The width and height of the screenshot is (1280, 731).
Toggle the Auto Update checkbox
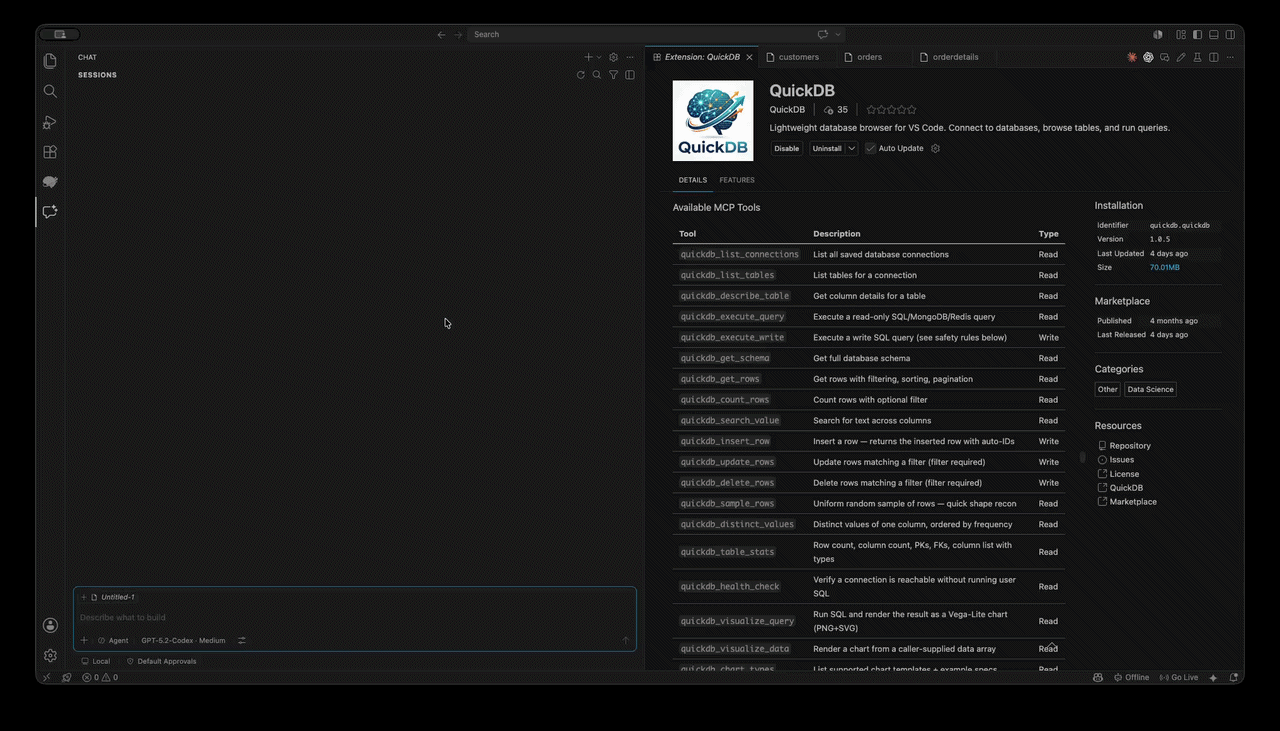870,148
